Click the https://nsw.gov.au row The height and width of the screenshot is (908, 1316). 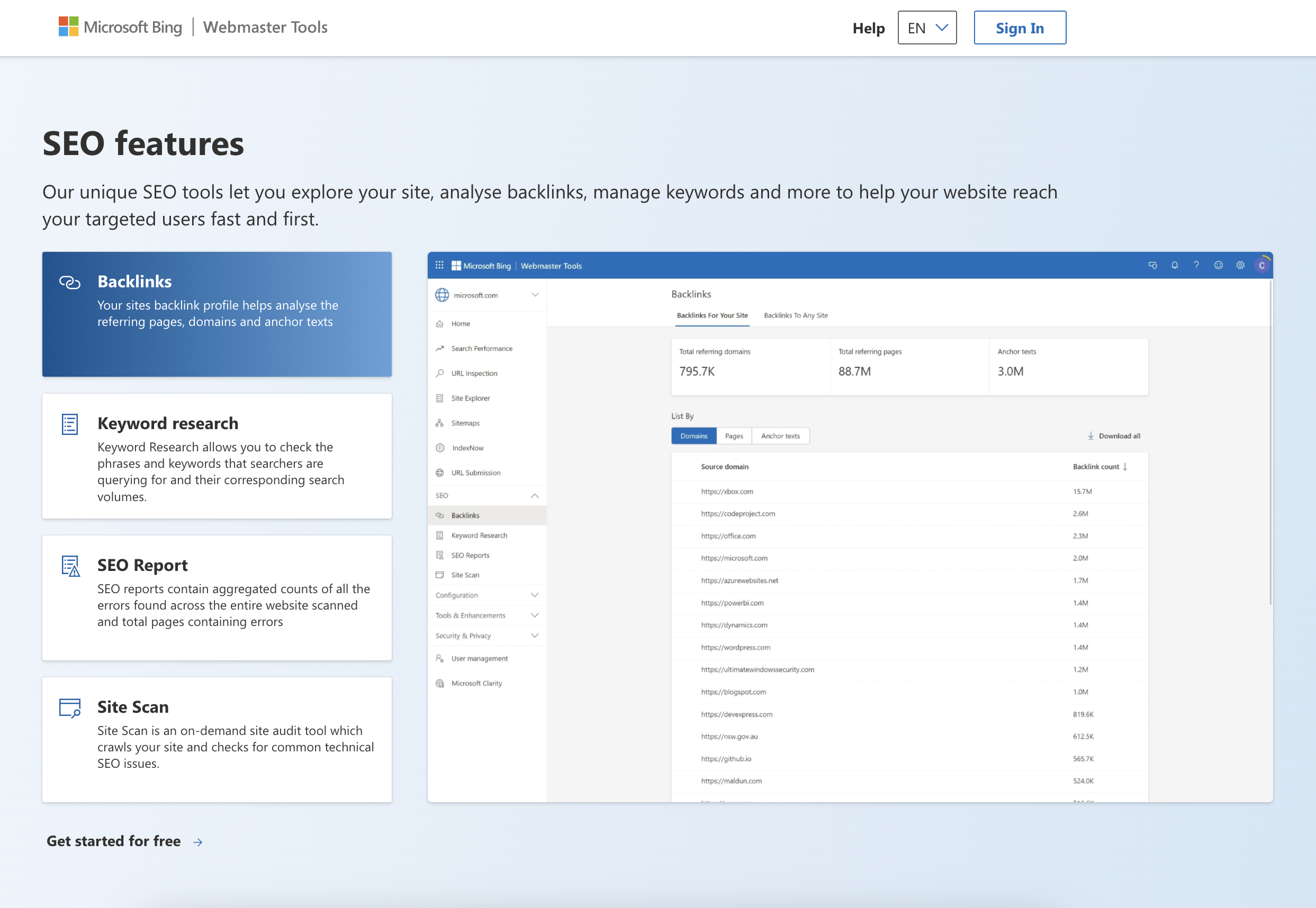pos(909,737)
